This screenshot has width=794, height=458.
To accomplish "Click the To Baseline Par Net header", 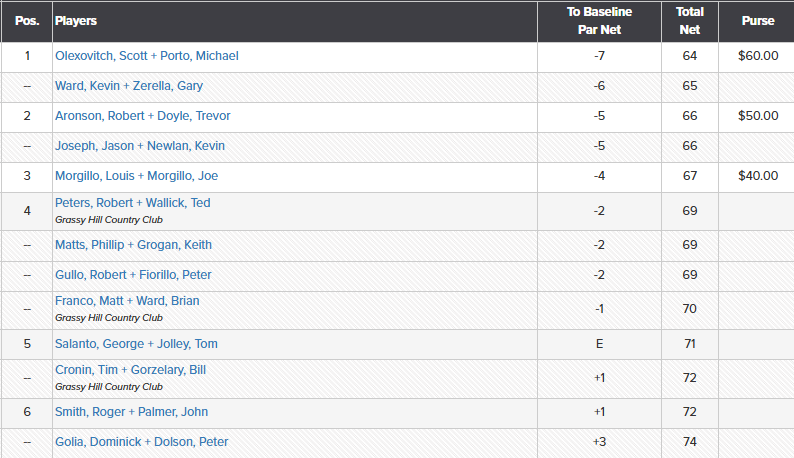I will pos(598,21).
